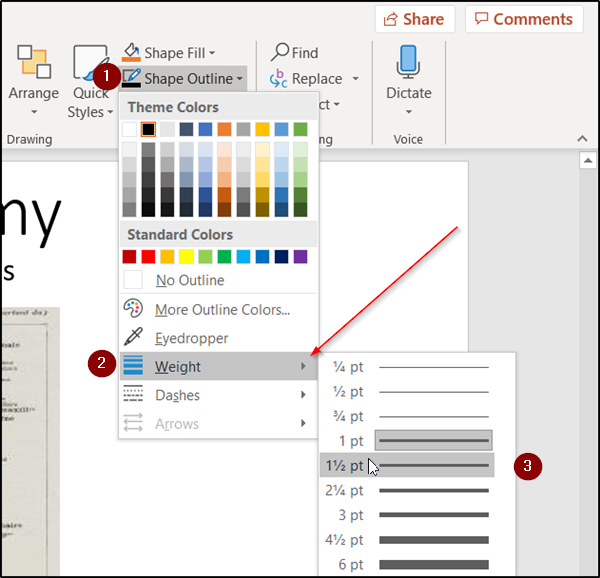This screenshot has height=578, width=600.
Task: Open the Replace dropdown arrow
Action: [x=355, y=79]
